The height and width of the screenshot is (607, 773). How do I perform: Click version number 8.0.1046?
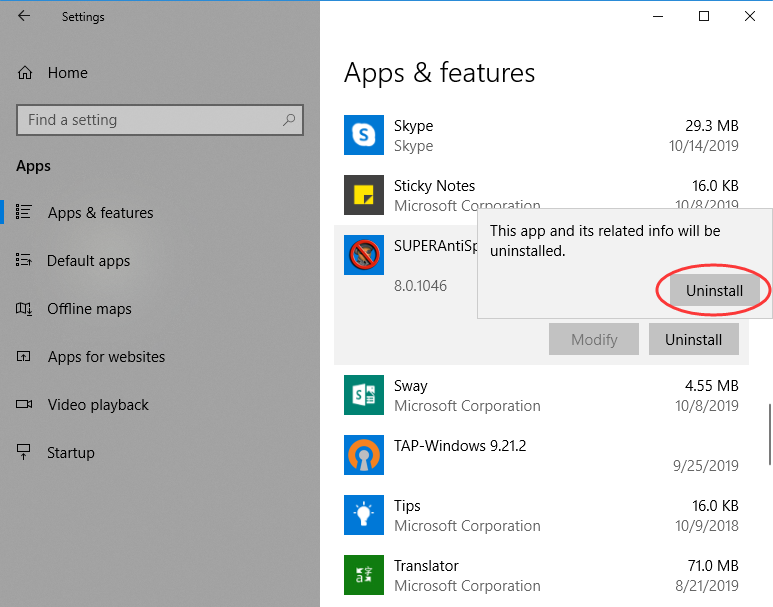[420, 286]
